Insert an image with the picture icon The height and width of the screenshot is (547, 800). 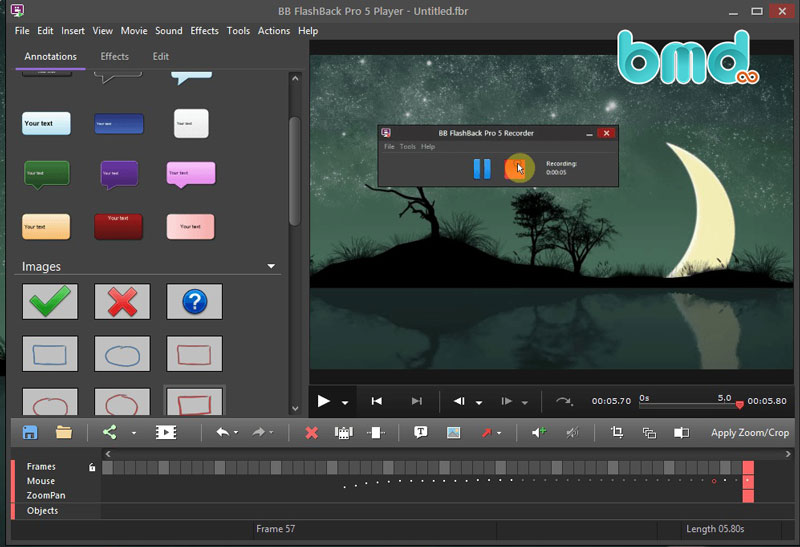454,433
